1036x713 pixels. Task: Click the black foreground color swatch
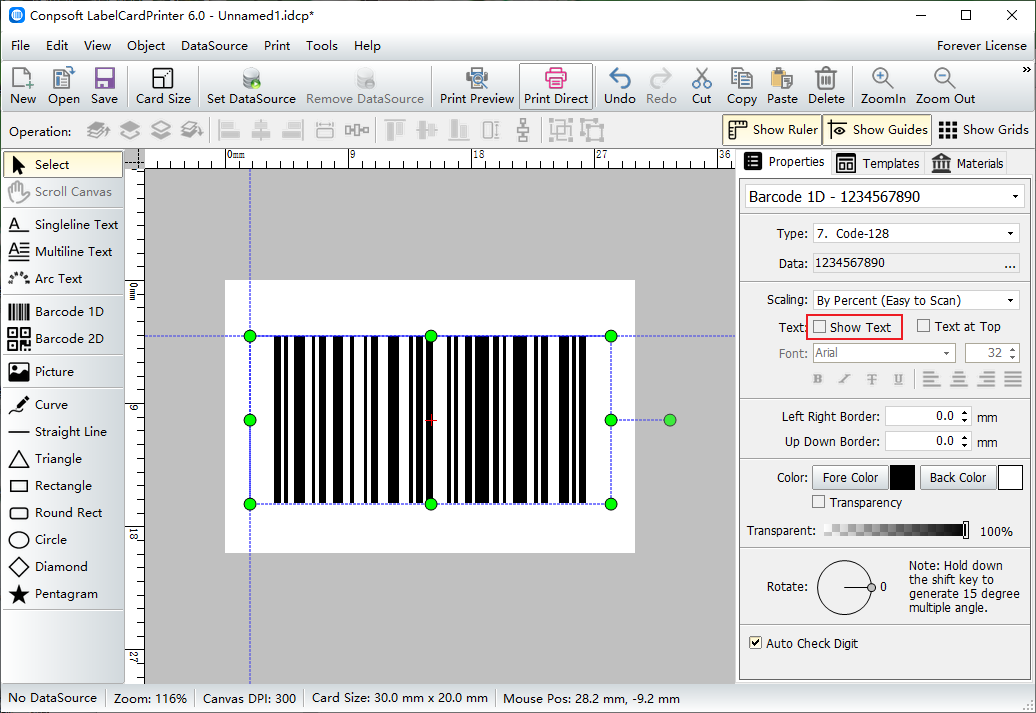click(902, 477)
